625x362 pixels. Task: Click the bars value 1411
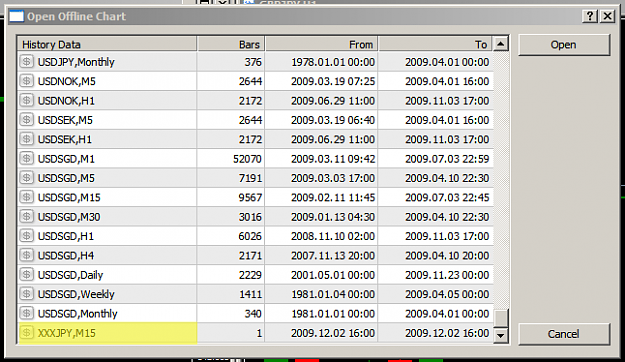pyautogui.click(x=250, y=294)
